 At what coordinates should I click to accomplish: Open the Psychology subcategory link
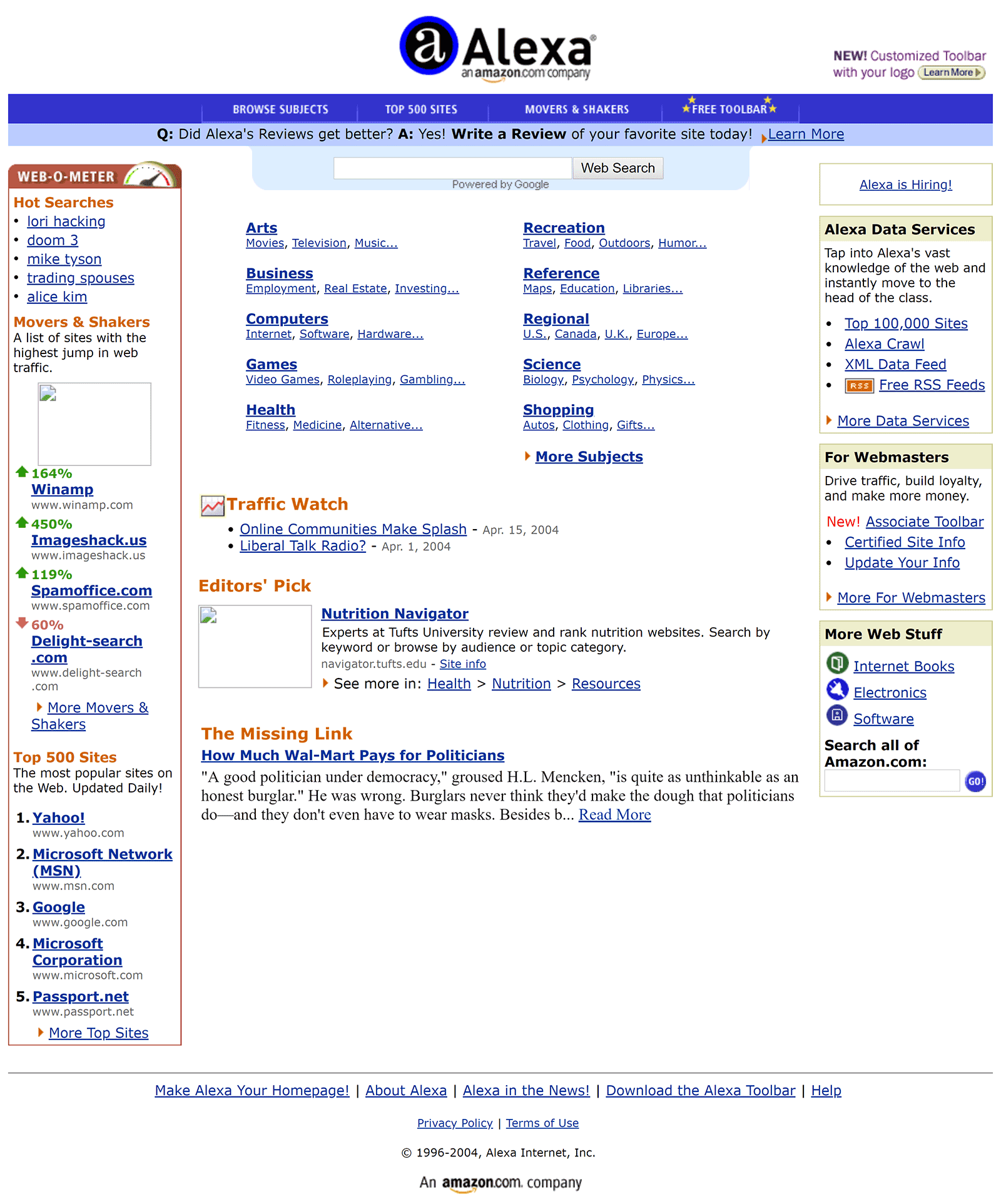(x=603, y=380)
